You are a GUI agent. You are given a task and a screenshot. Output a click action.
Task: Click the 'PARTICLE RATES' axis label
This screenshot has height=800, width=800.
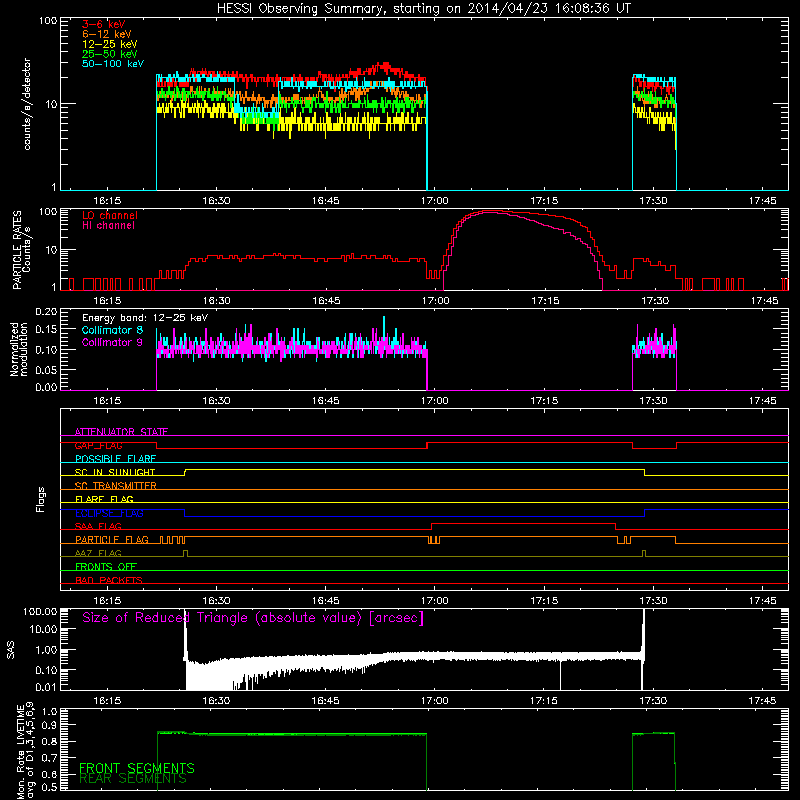[x=17, y=249]
